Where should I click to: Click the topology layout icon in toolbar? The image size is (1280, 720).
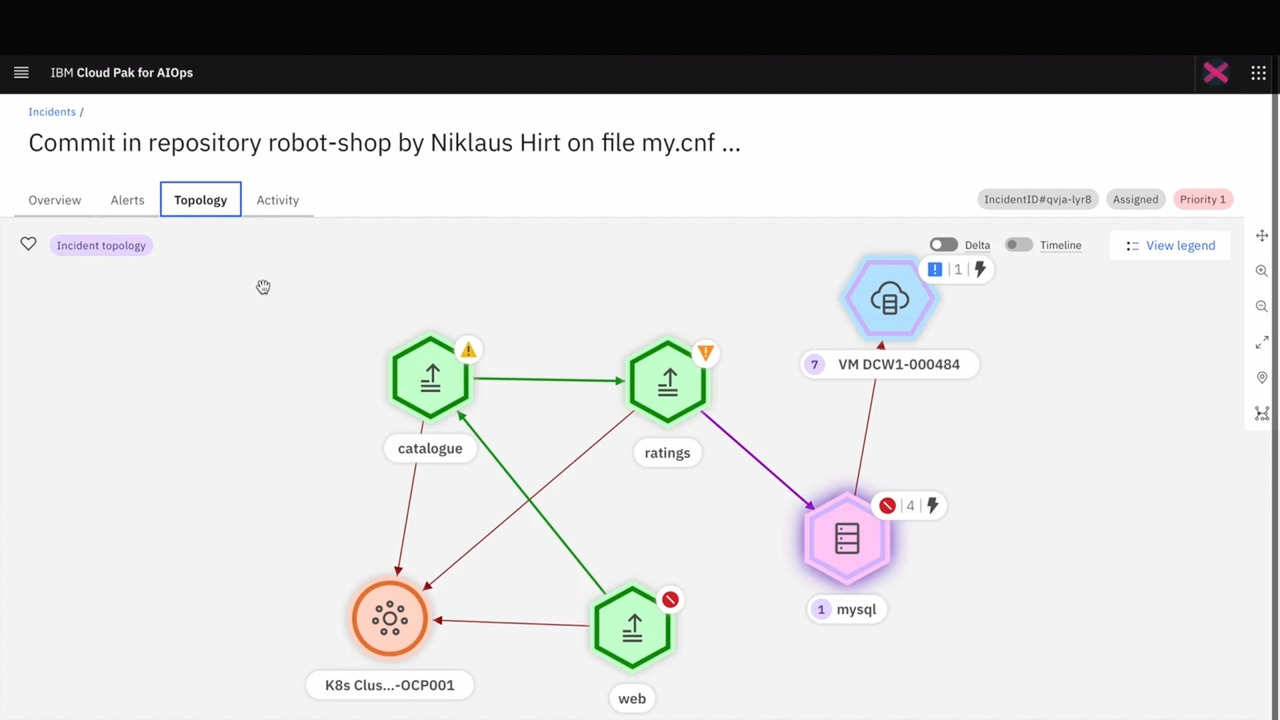point(1261,413)
